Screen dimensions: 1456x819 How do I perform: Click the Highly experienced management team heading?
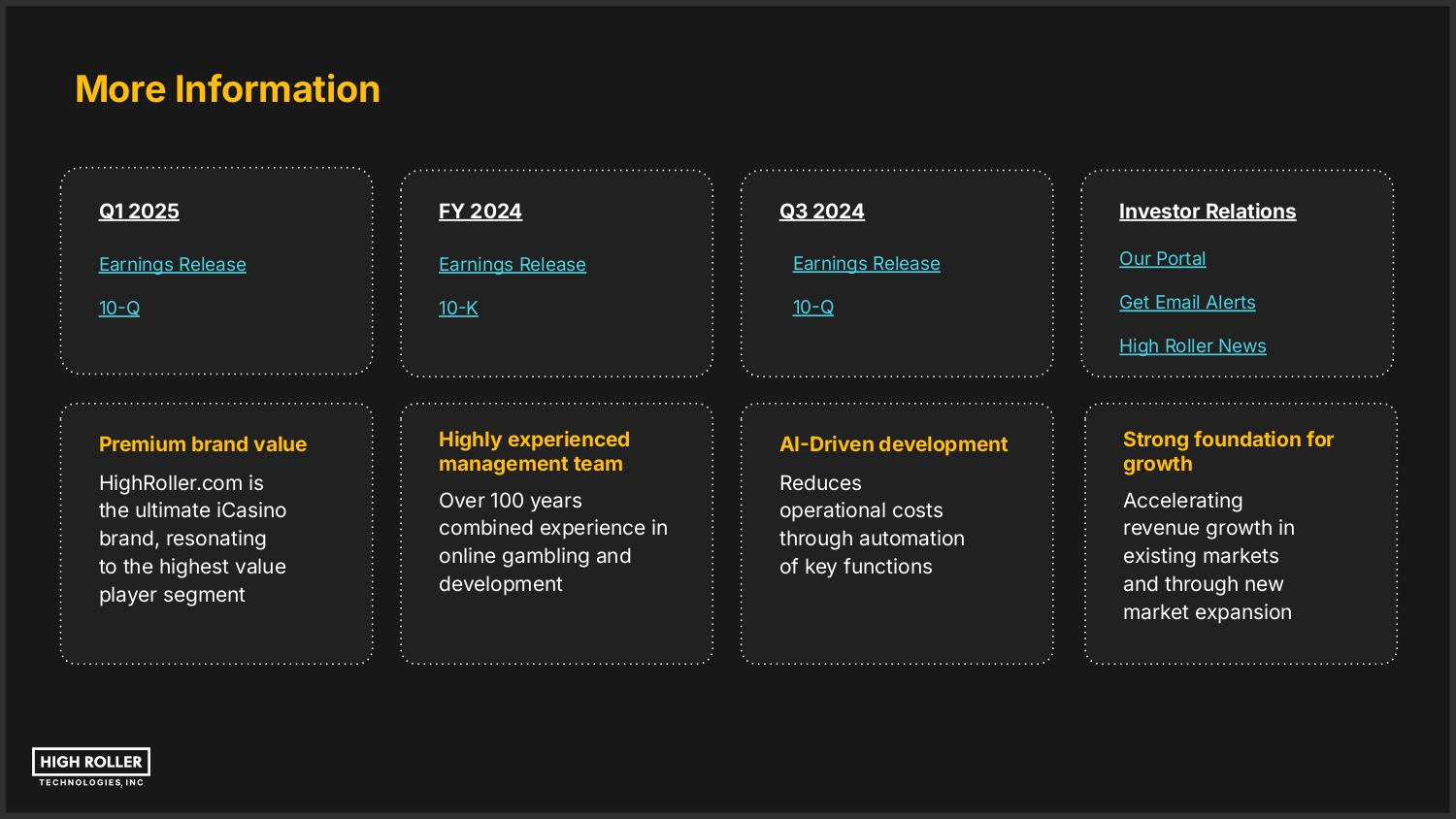tap(533, 451)
